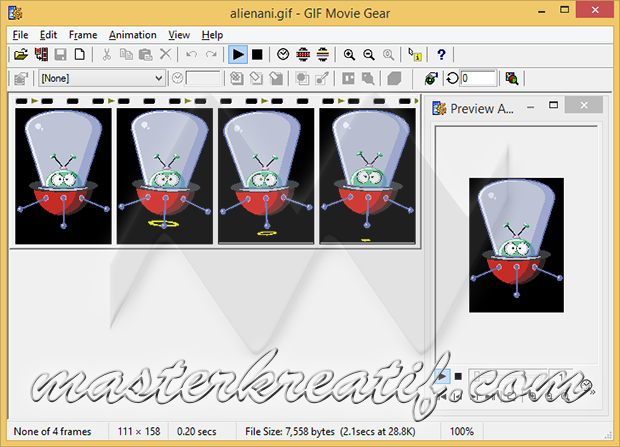Close the Preview Animation window

(584, 105)
